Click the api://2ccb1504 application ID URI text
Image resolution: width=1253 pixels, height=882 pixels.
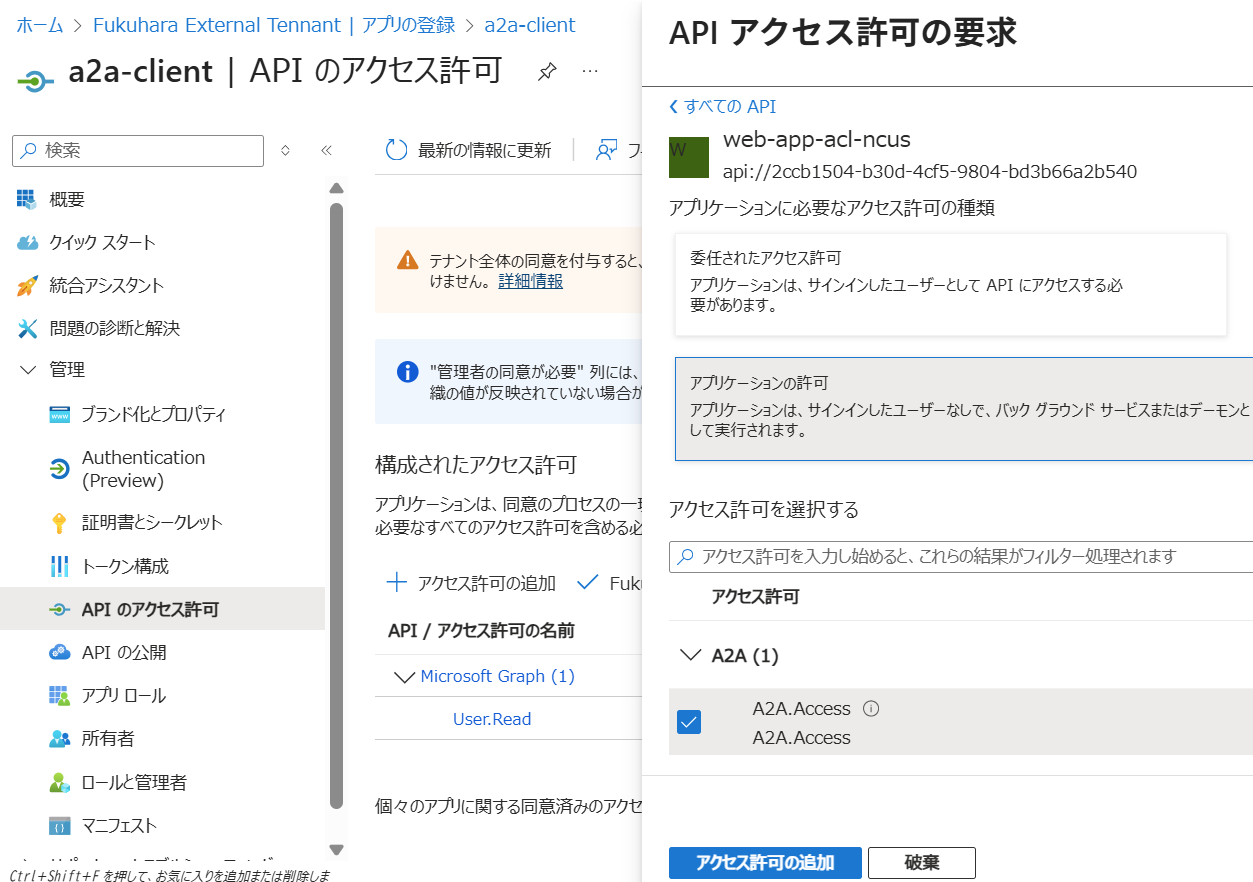coord(929,171)
